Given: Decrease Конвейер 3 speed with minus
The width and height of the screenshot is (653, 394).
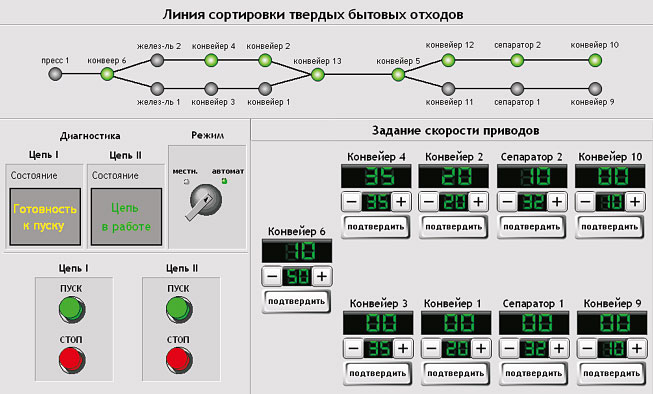Looking at the screenshot, I should [x=353, y=348].
